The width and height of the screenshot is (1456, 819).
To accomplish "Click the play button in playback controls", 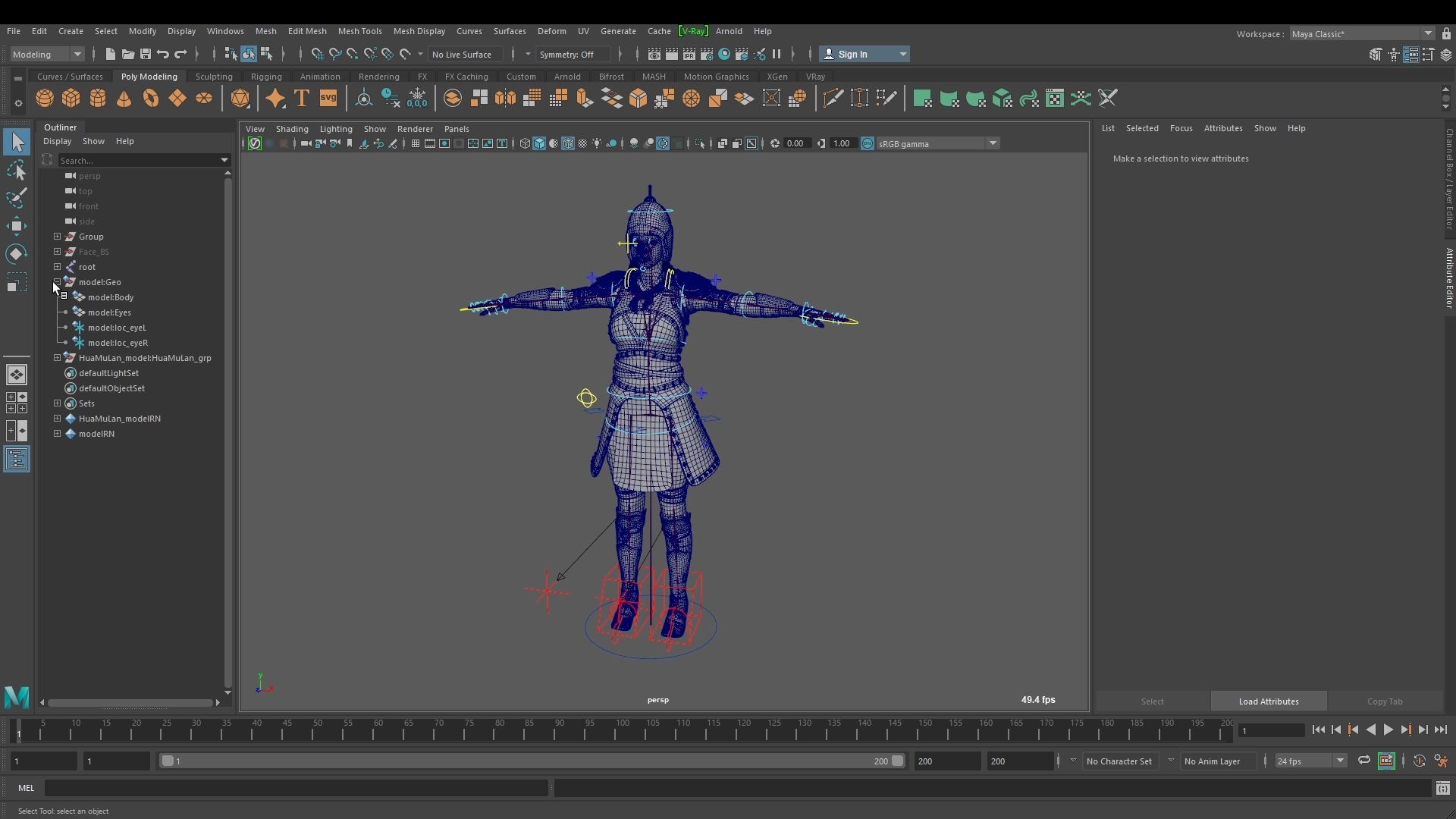I will pos(1389,730).
